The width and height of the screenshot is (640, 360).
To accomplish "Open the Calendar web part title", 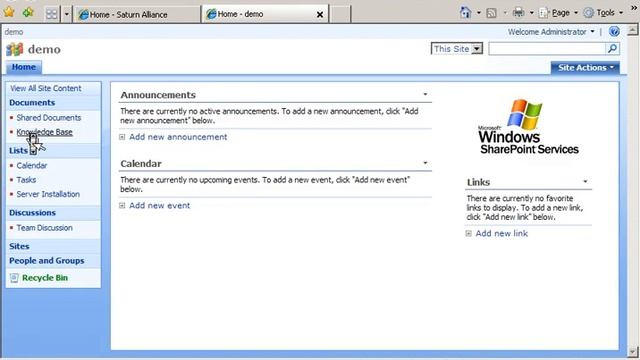I will pyautogui.click(x=141, y=164).
